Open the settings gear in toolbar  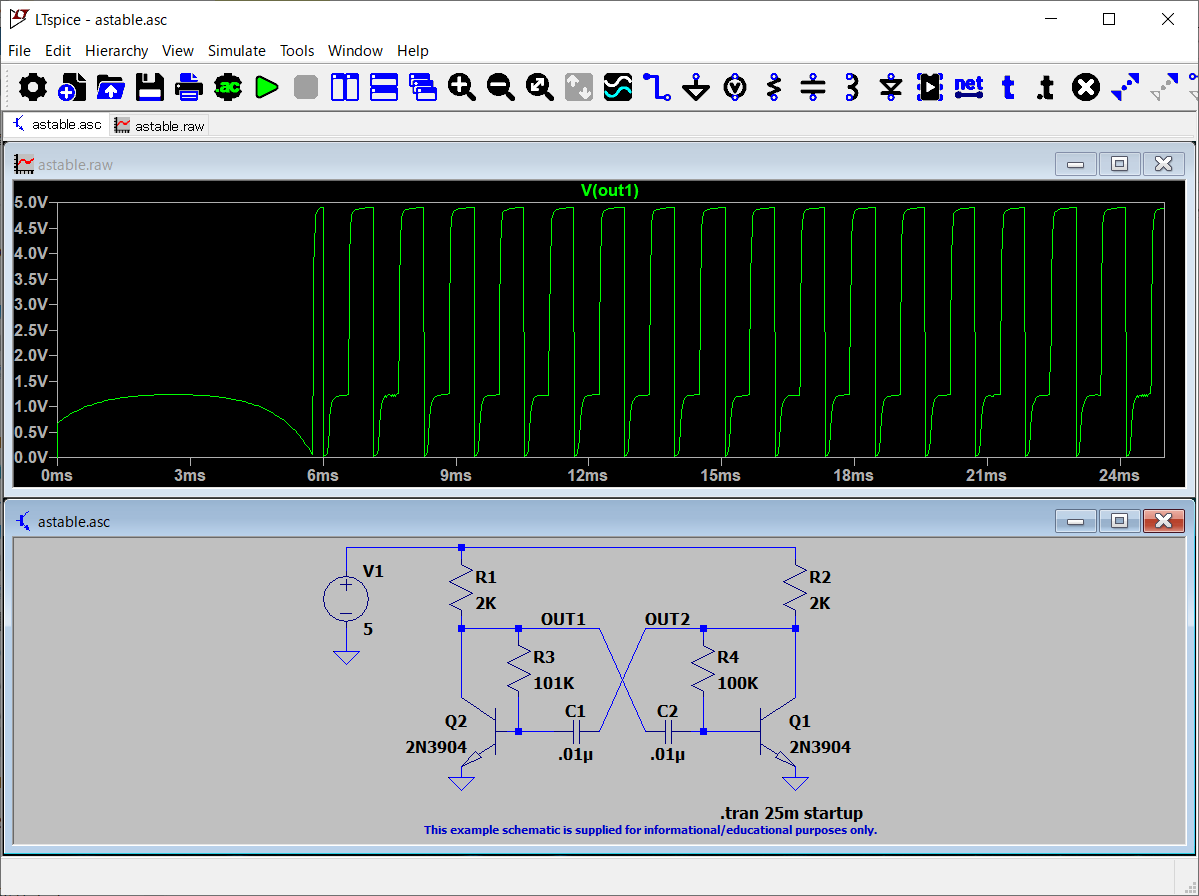point(33,88)
